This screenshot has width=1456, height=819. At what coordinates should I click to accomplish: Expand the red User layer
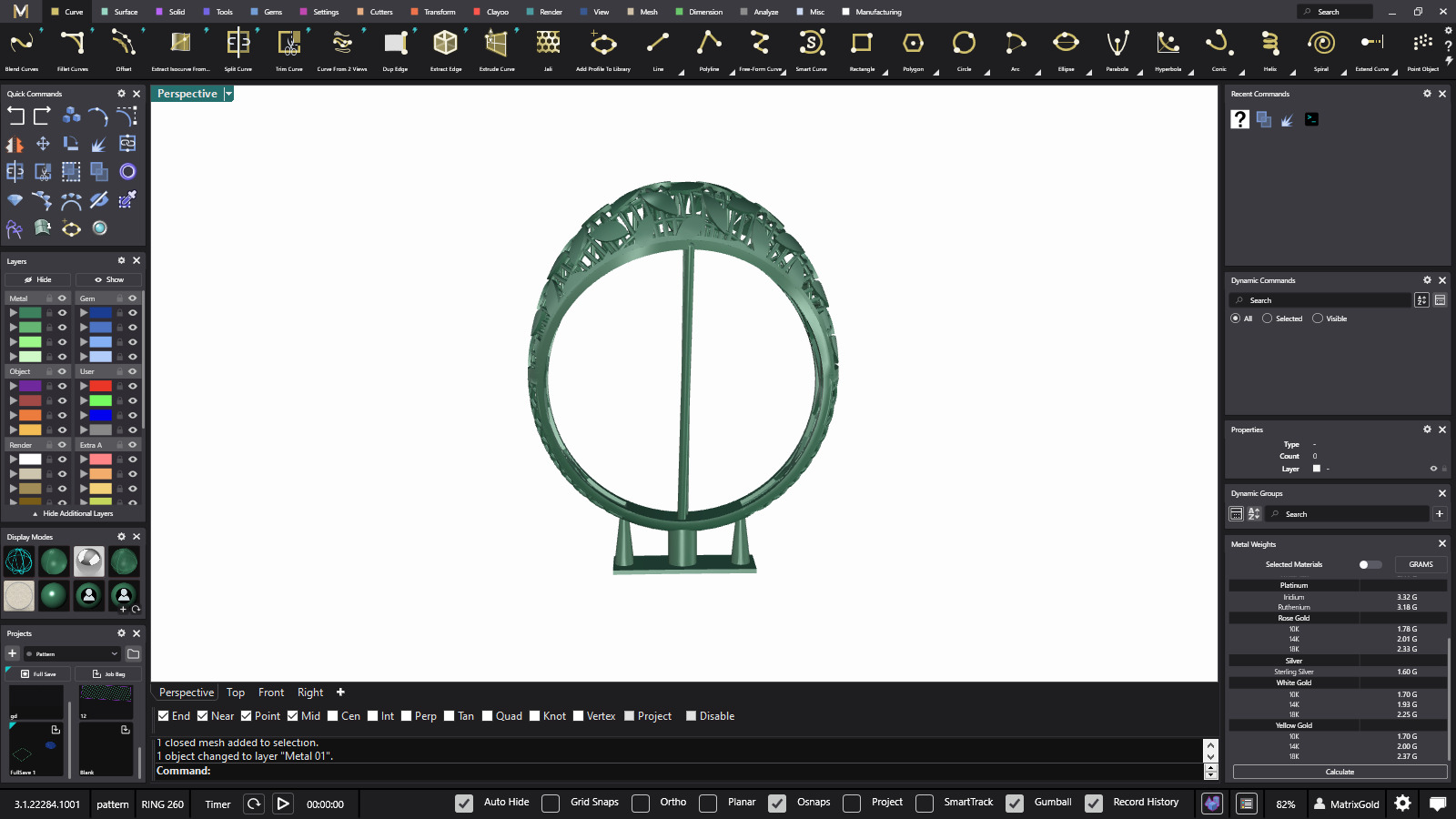83,386
